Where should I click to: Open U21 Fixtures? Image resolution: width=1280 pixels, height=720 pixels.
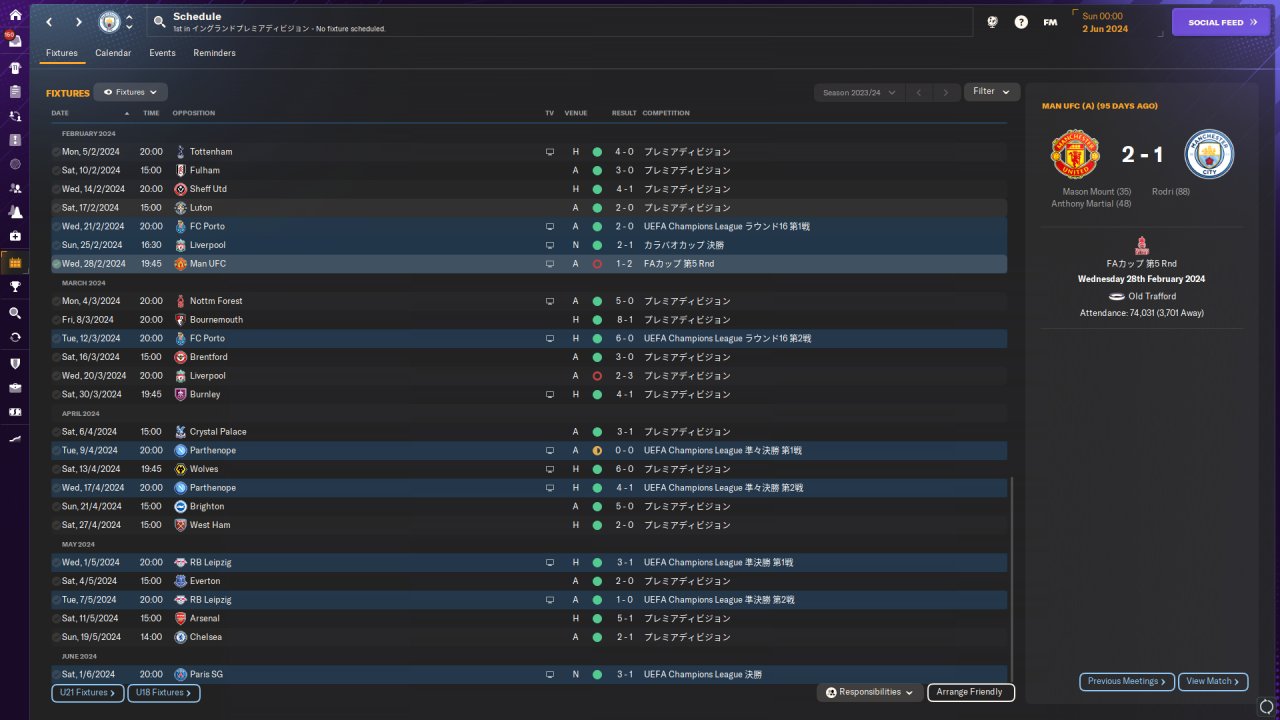click(x=88, y=692)
